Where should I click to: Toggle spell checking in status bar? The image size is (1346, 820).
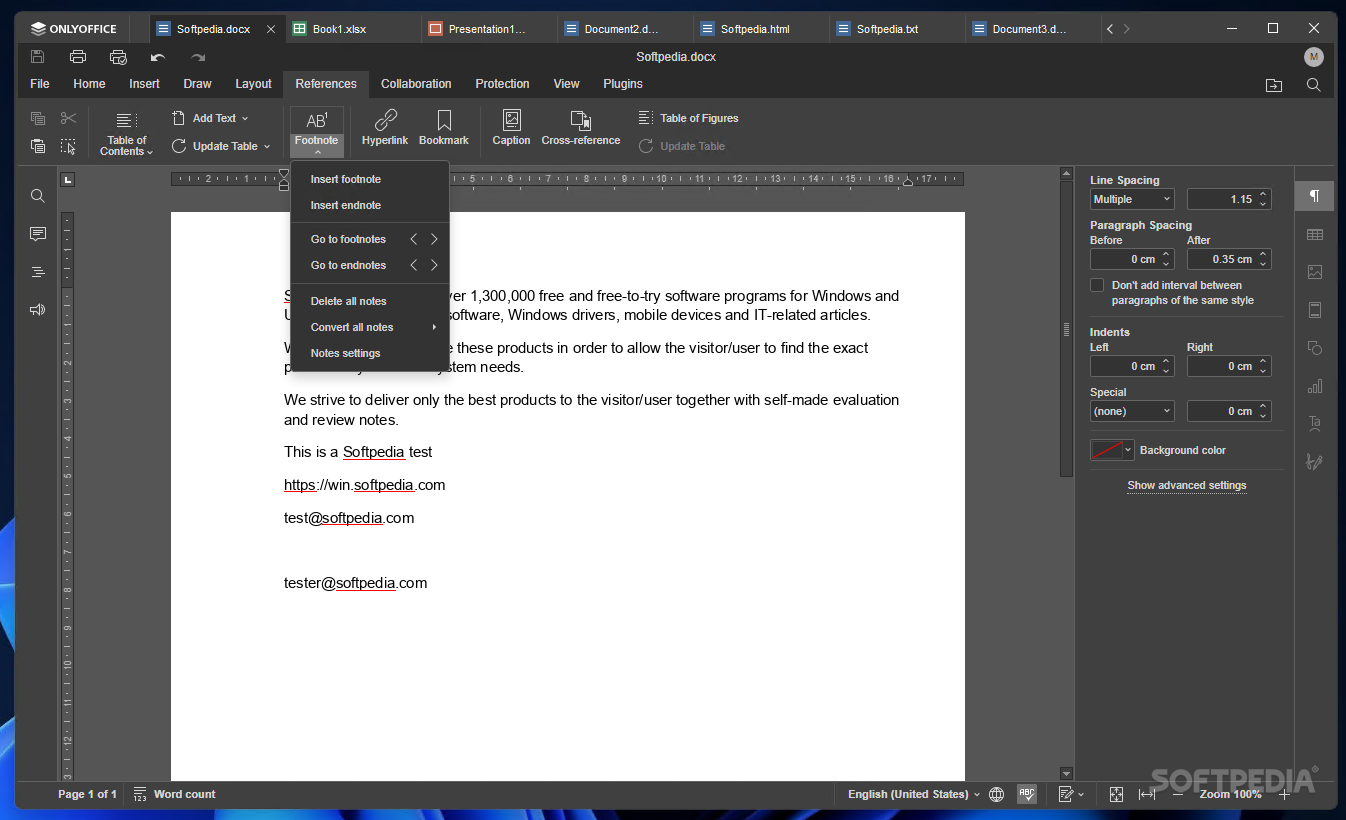(1027, 794)
